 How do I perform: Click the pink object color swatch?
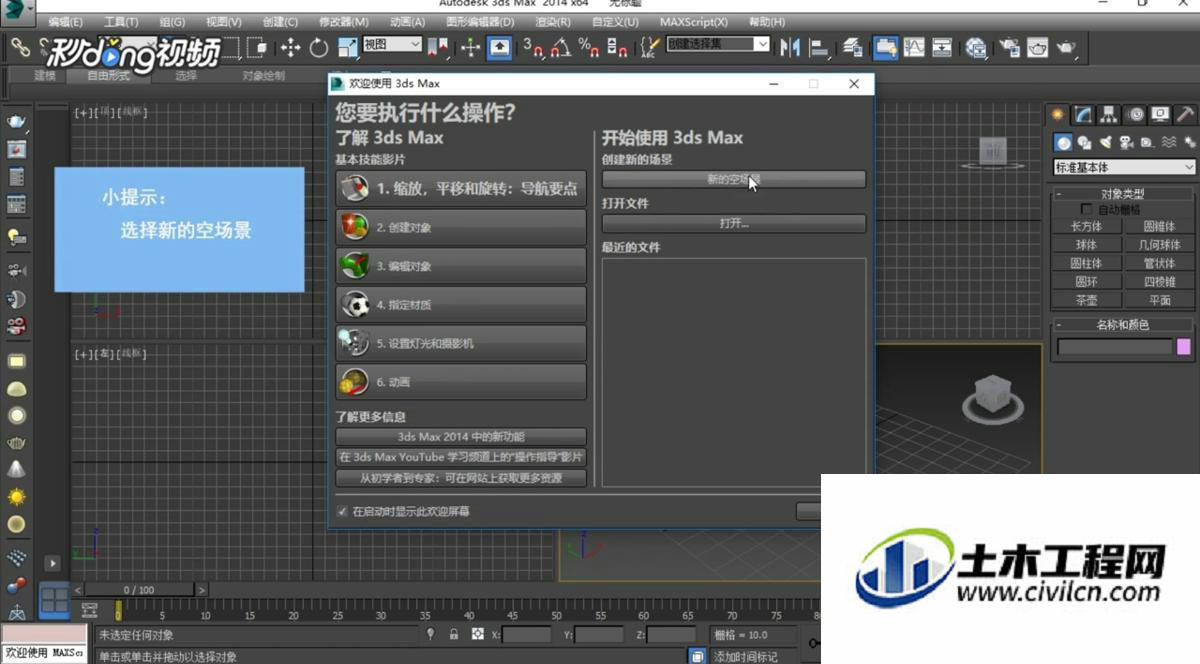[1184, 347]
